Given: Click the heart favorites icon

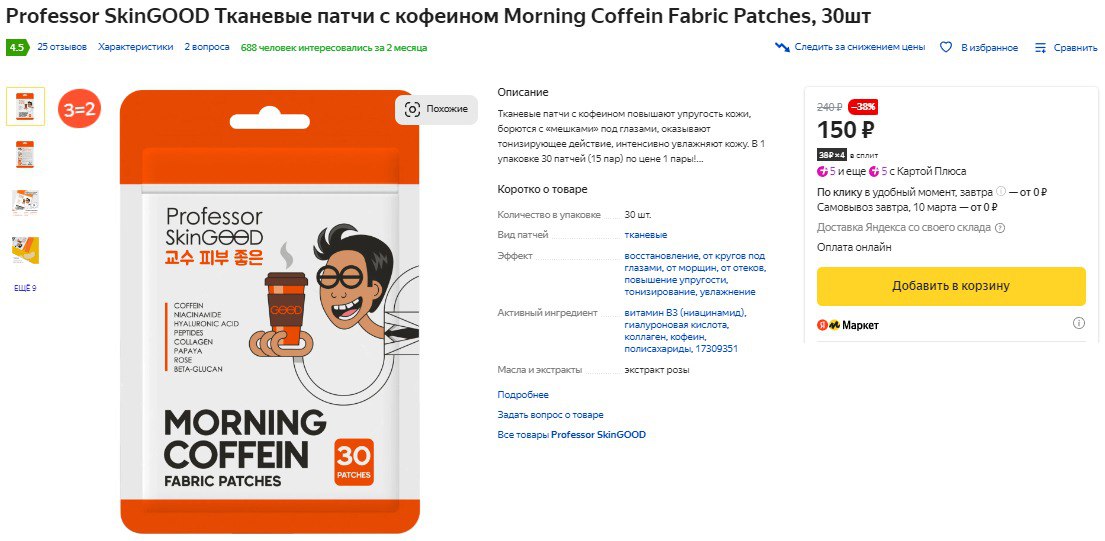Looking at the screenshot, I should coord(946,47).
